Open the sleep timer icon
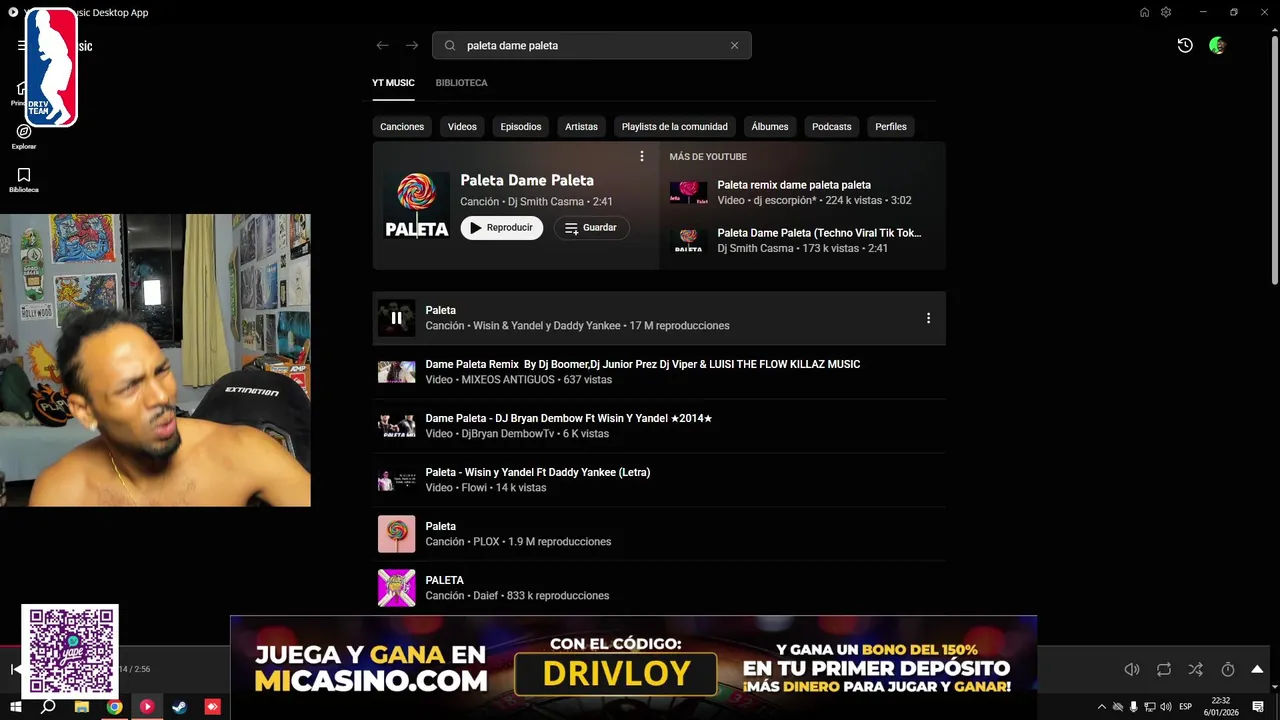 pos(1228,669)
